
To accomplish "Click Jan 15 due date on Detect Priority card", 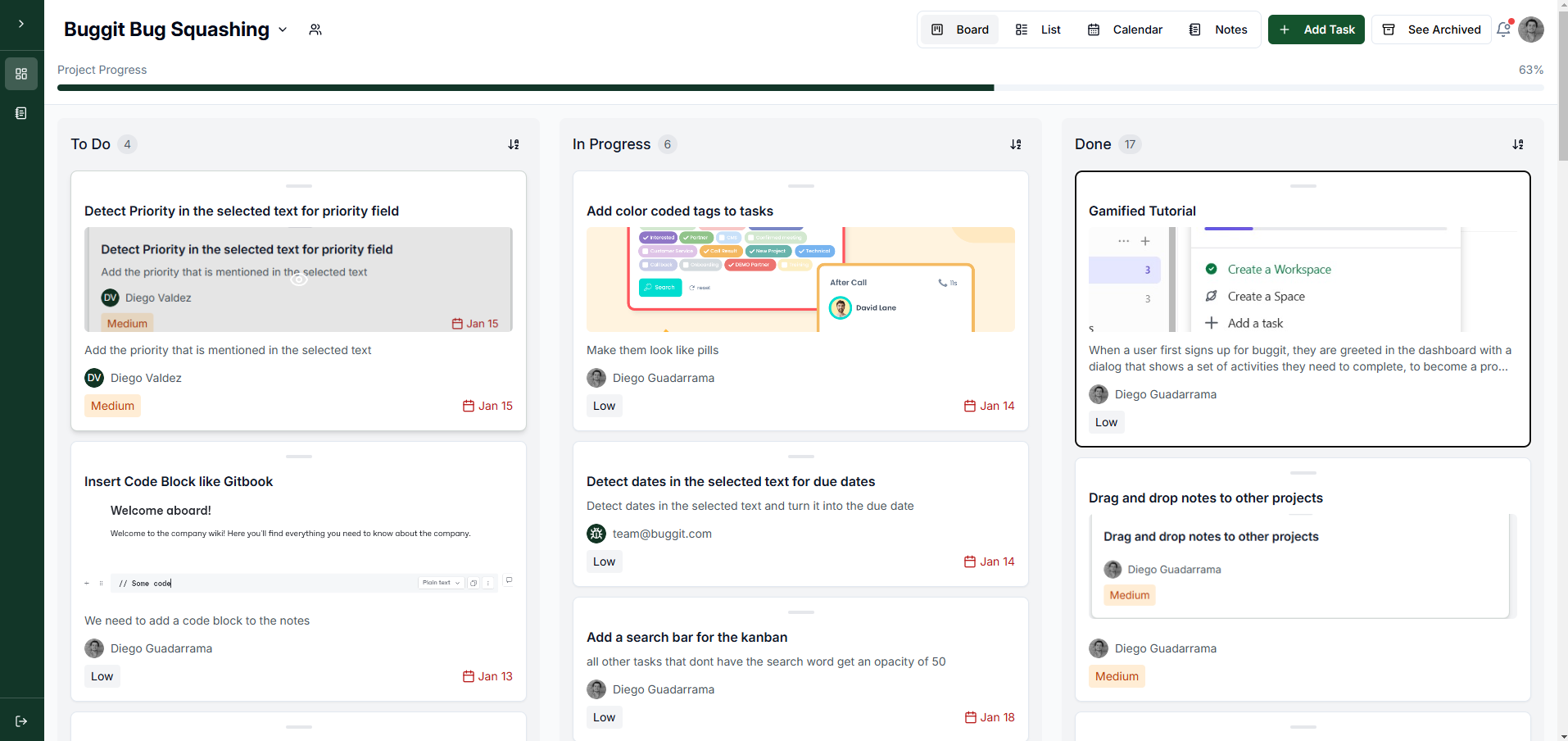I will point(487,406).
